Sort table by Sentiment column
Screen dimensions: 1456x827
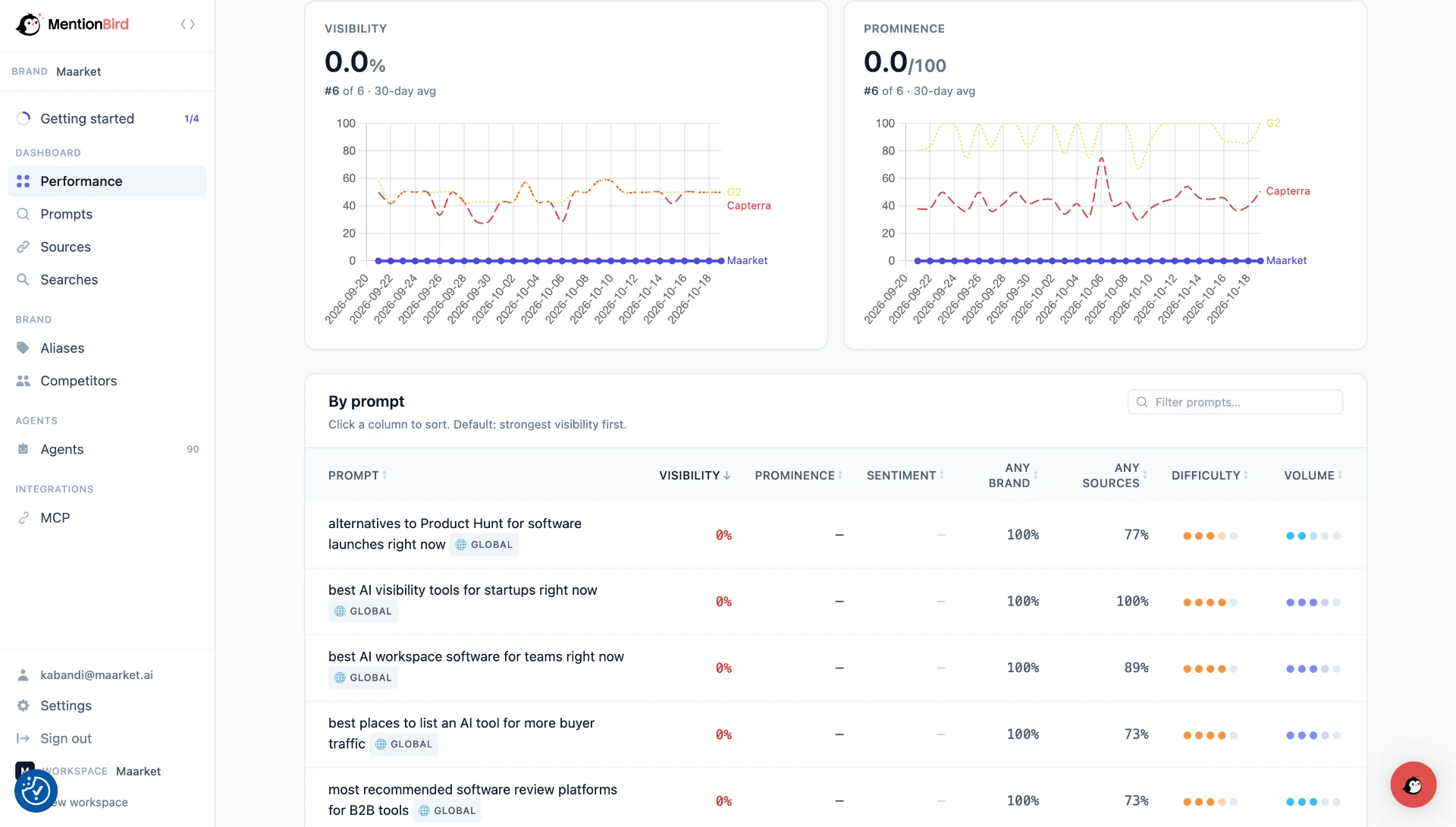pyautogui.click(x=905, y=476)
